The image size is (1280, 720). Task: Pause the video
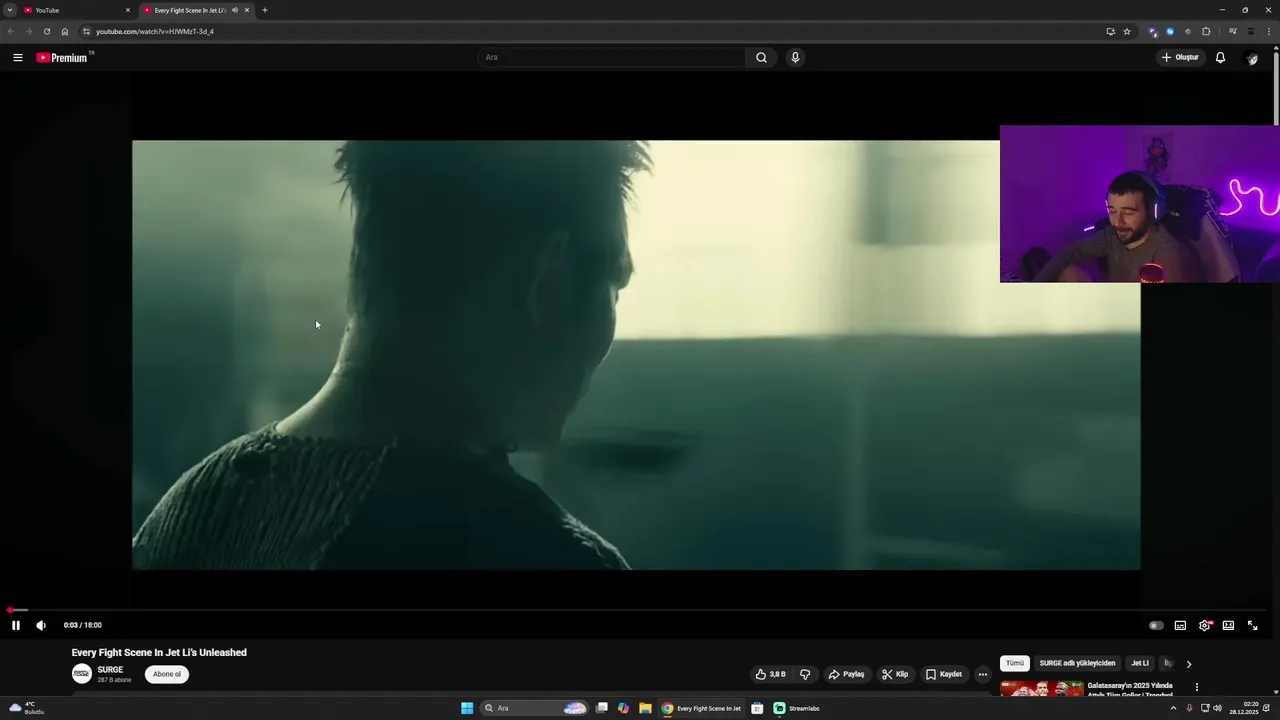pos(16,625)
